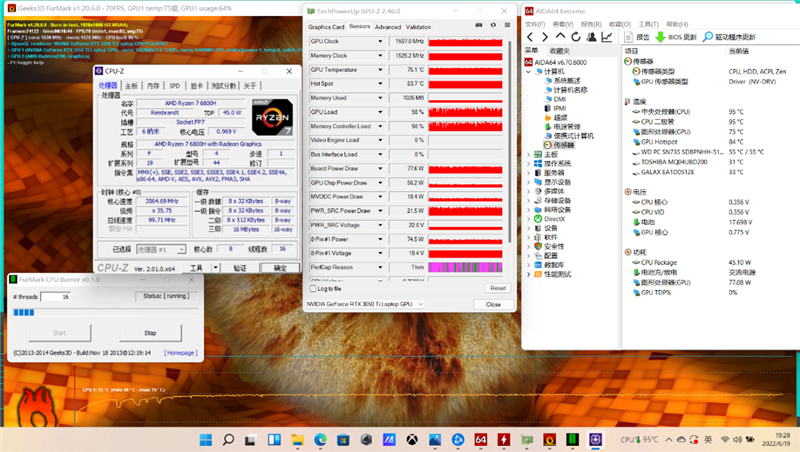
Task: Select 超频 flame item in AIDA64 tree
Action: (556, 117)
